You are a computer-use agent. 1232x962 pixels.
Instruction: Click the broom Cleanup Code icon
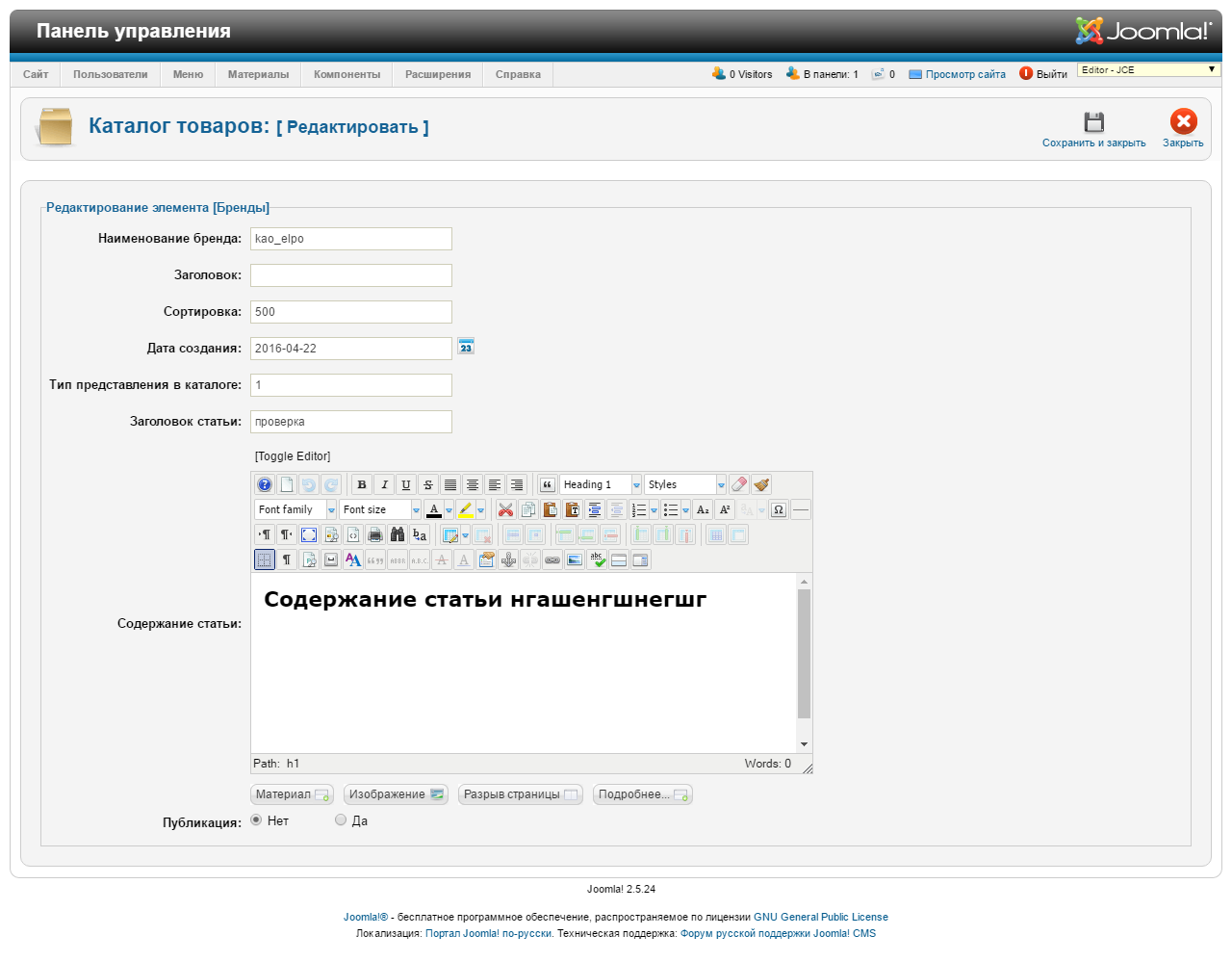761,484
